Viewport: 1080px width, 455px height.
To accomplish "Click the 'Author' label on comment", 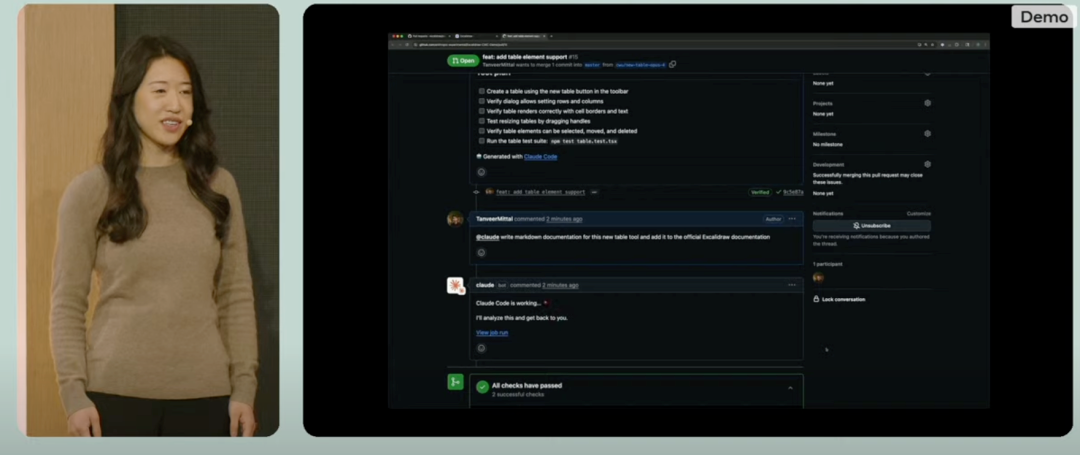I will 773,219.
